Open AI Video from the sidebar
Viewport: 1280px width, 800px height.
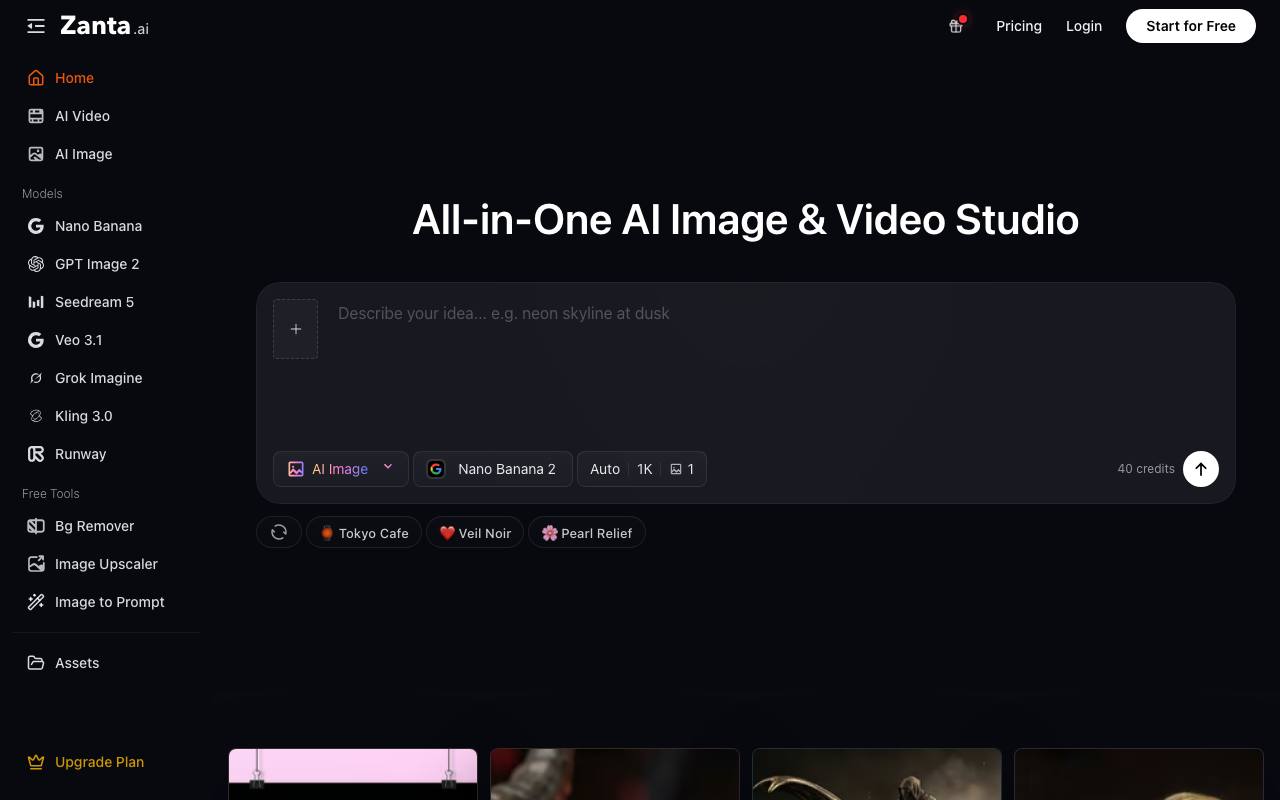[x=106, y=116]
